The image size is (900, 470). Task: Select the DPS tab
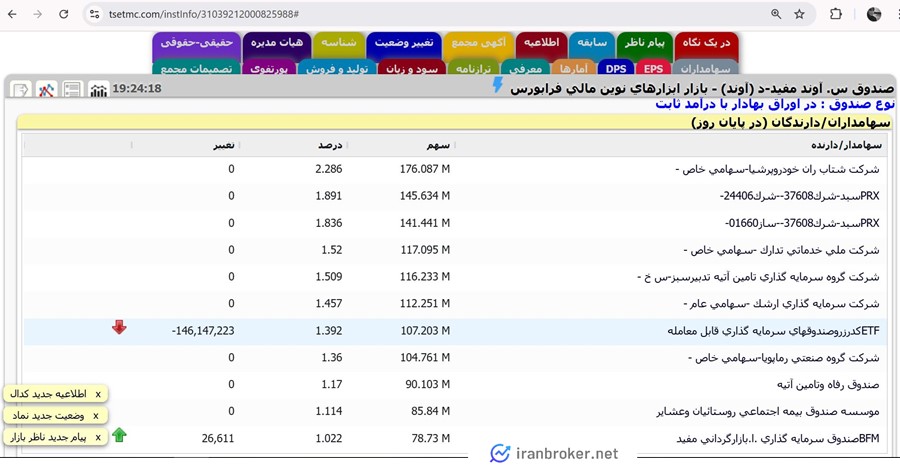click(x=616, y=68)
